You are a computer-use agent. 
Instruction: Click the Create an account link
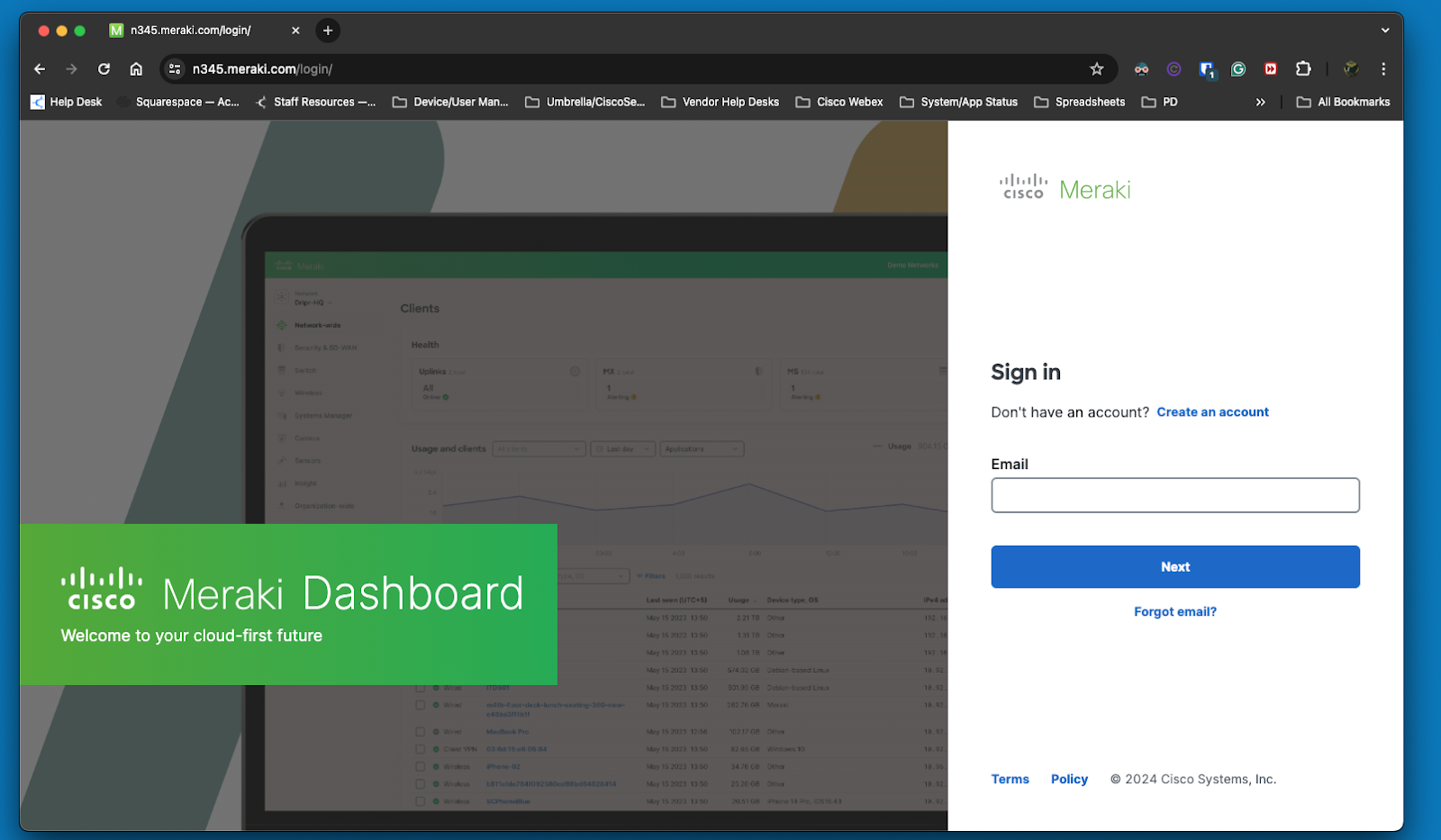coord(1212,412)
